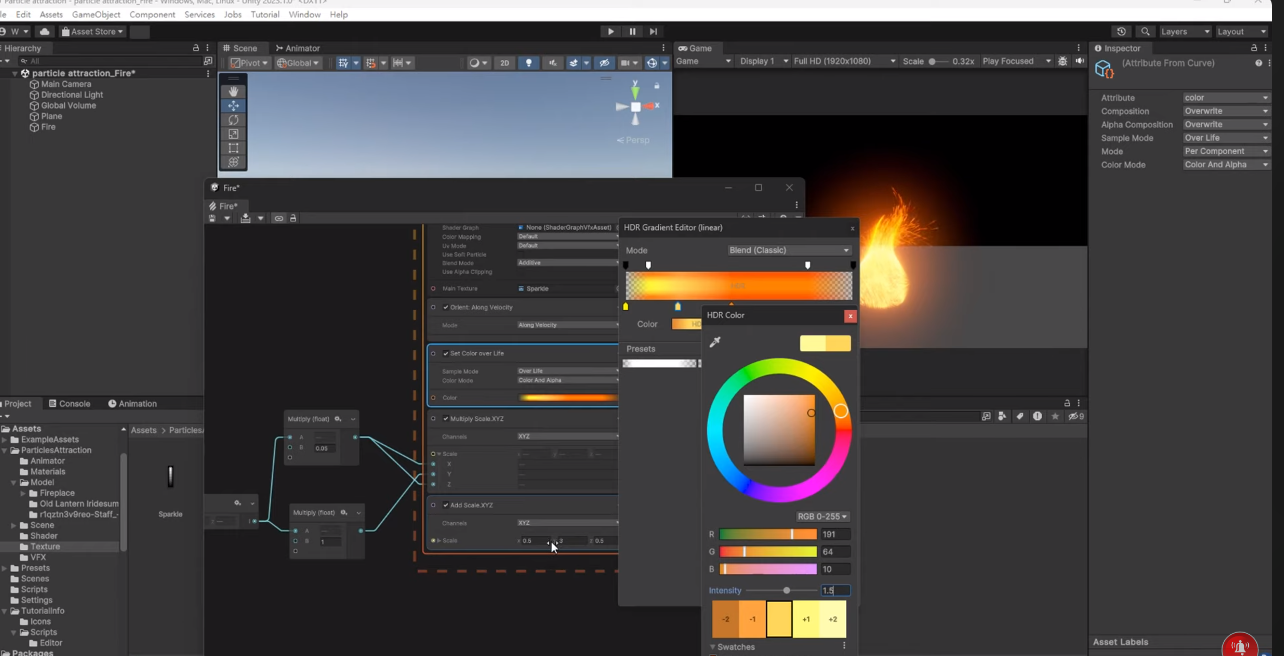Select the Move tool in the Scene toolbar
Screen dimensions: 1284x656
coord(233,105)
